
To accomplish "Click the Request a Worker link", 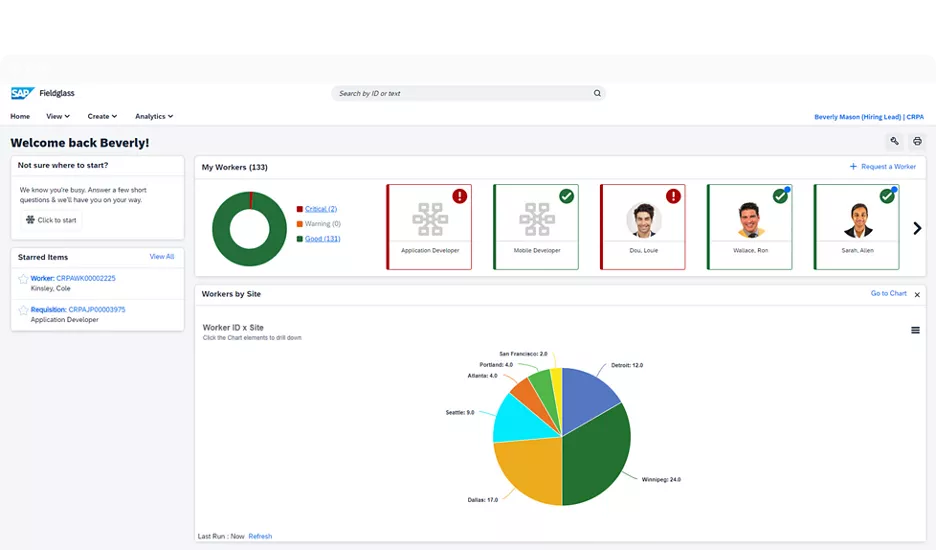I will point(882,167).
